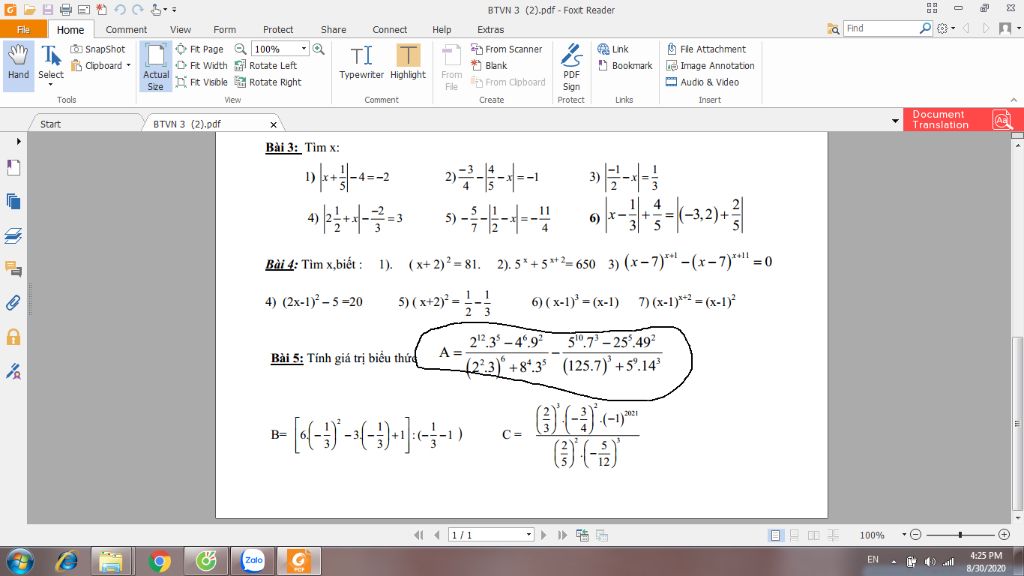
Task: Open the Layers panel in sidebar
Action: 13,235
